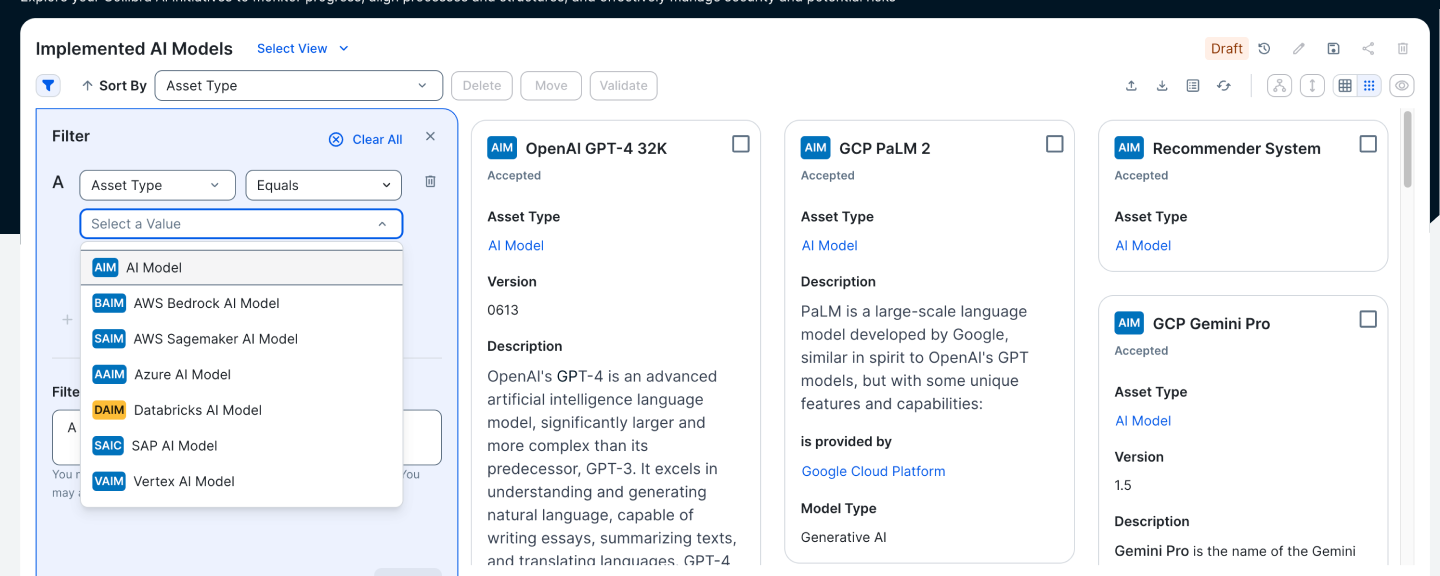Open the Google Cloud Platform link
The width and height of the screenshot is (1440, 576).
873,471
